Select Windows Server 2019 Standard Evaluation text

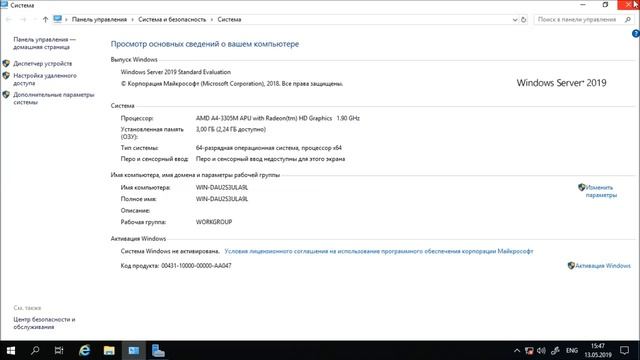pos(176,72)
